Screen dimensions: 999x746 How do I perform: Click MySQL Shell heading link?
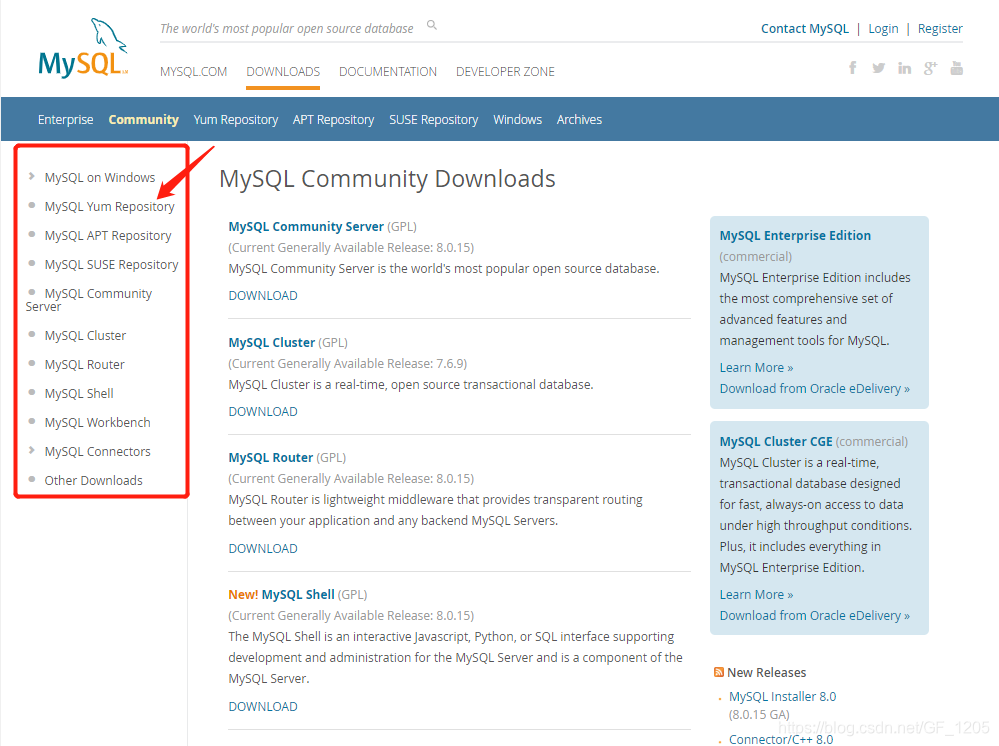tap(298, 594)
